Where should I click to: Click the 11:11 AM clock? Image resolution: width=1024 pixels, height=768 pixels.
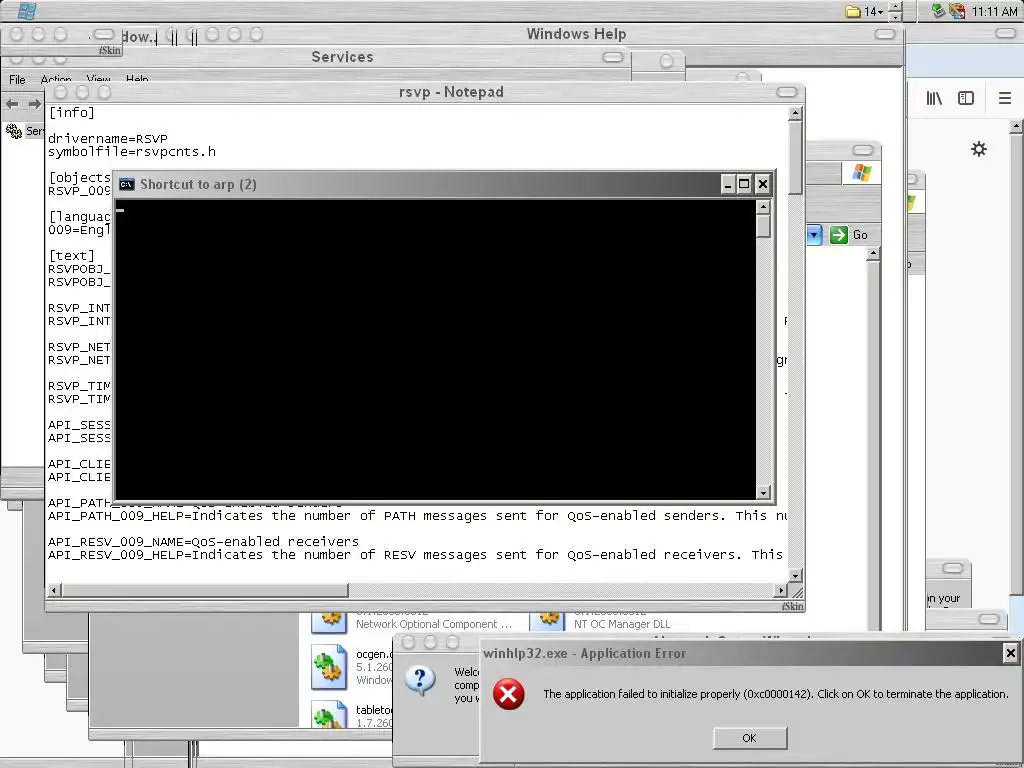tap(994, 11)
